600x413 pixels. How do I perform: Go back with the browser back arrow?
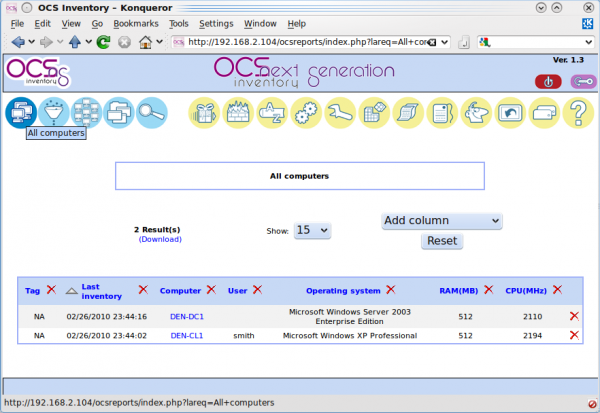pos(18,42)
